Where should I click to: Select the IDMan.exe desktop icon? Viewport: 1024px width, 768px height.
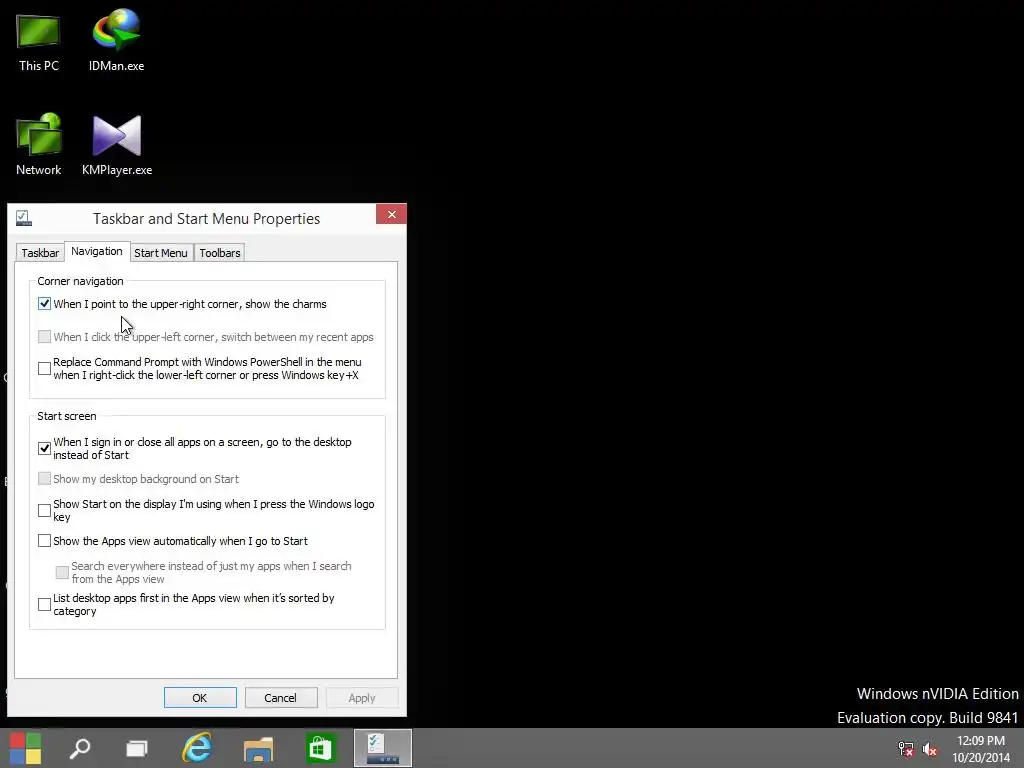116,40
